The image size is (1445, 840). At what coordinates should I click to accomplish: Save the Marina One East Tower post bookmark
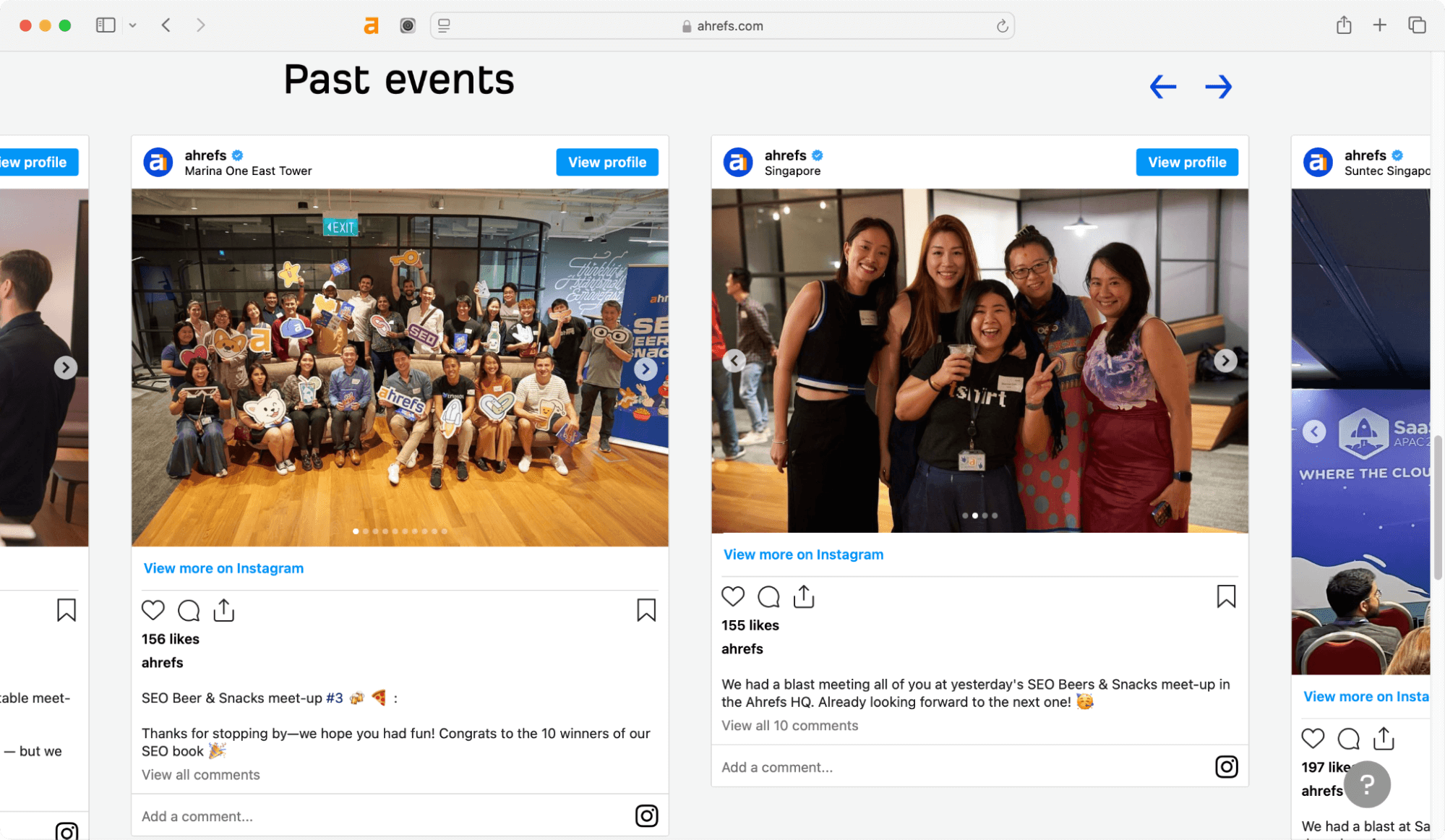click(x=646, y=610)
